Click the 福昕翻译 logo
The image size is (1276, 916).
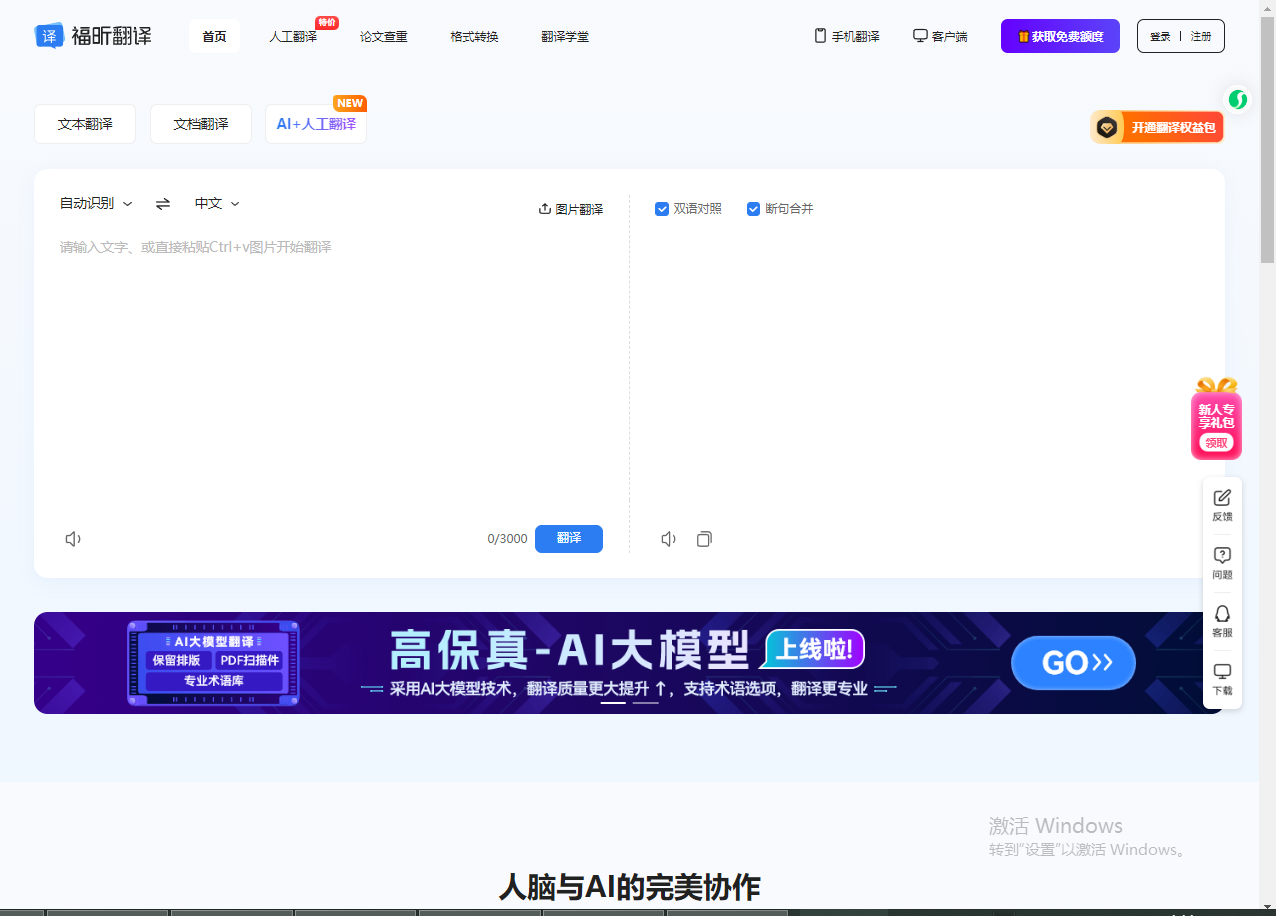93,36
